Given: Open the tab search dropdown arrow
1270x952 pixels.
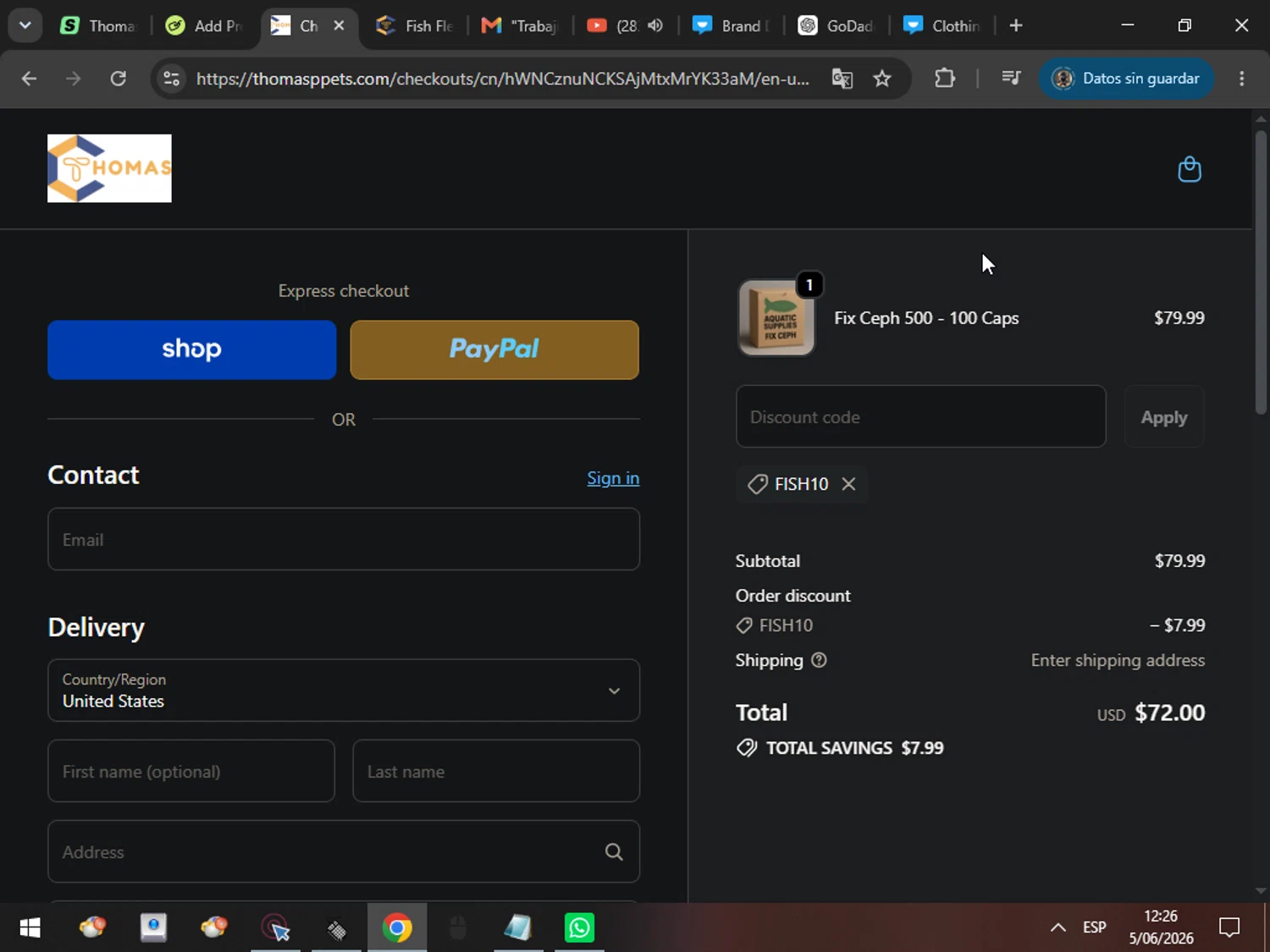Looking at the screenshot, I should pyautogui.click(x=25, y=25).
